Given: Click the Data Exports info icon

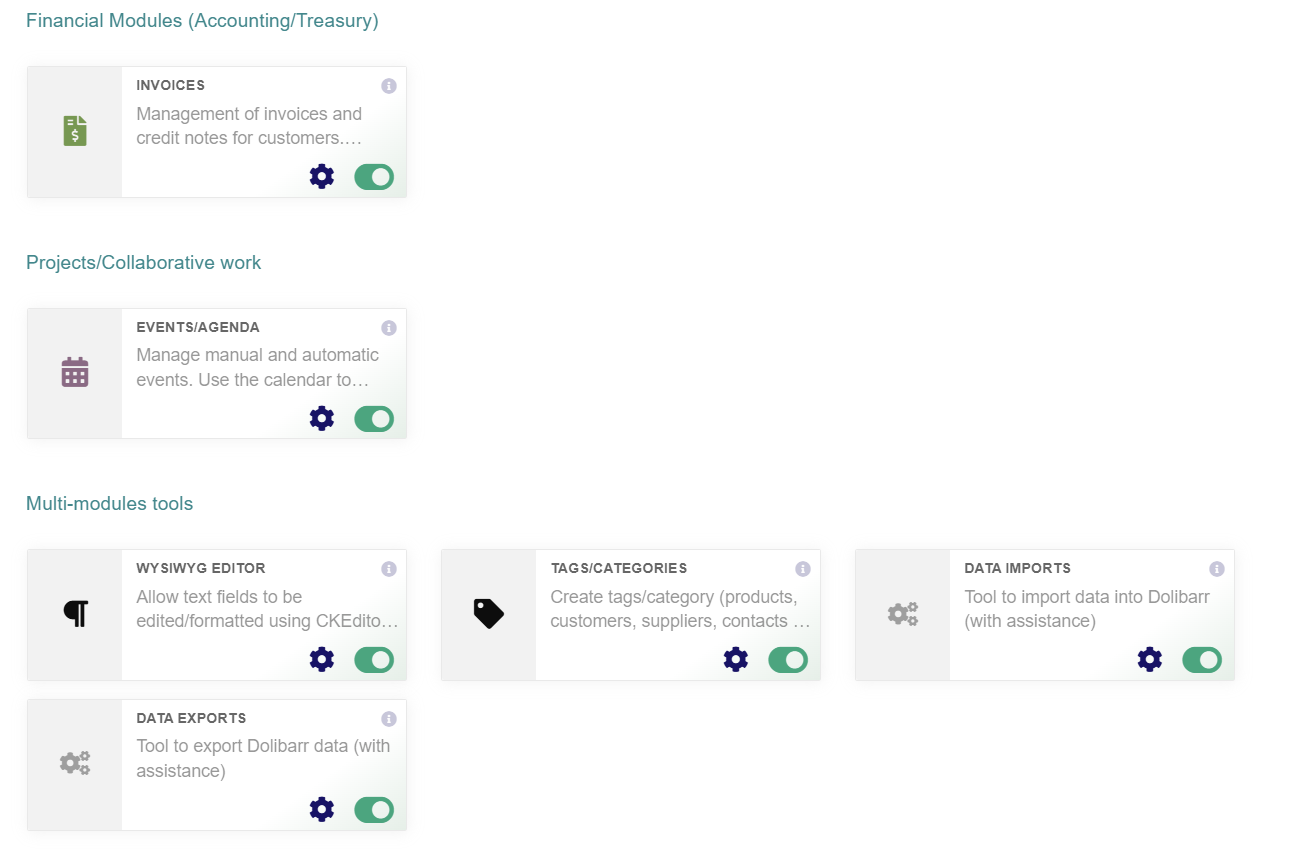Looking at the screenshot, I should 389,719.
